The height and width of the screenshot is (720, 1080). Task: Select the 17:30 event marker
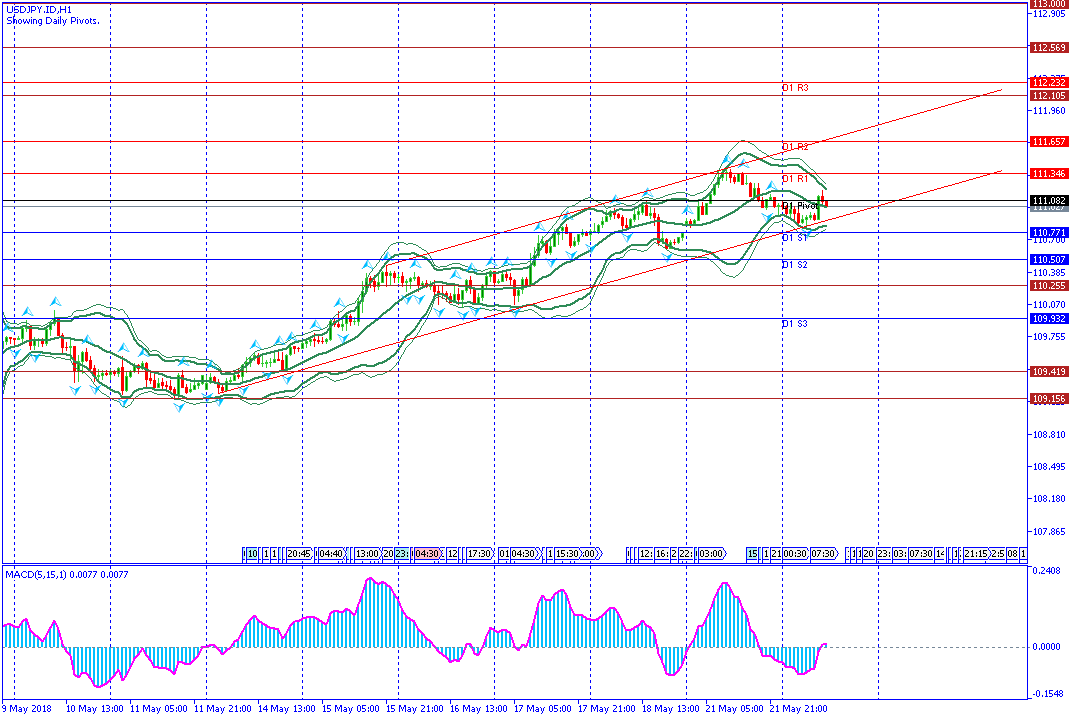(480, 553)
